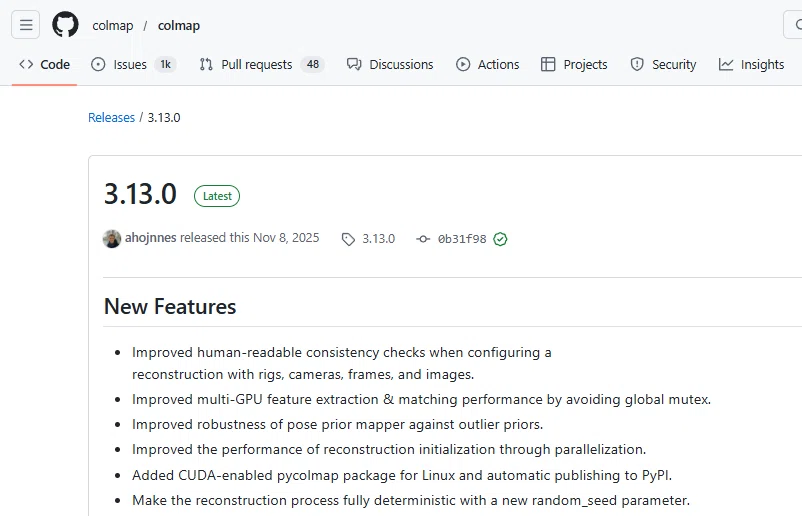Viewport: 802px width, 516px height.
Task: Click the Code angle-brackets icon
Action: pos(26,64)
